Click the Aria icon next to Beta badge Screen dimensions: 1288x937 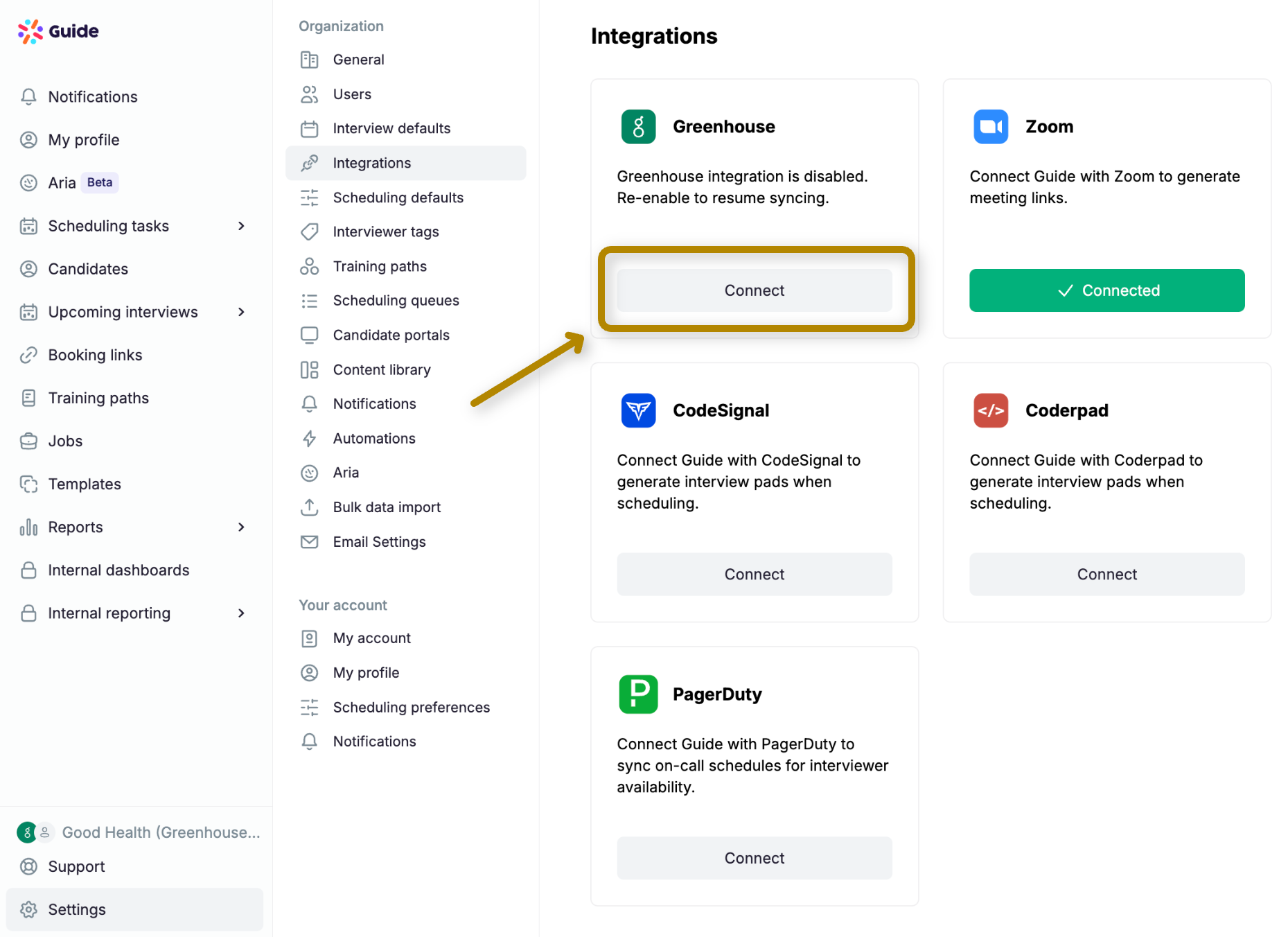coord(28,183)
